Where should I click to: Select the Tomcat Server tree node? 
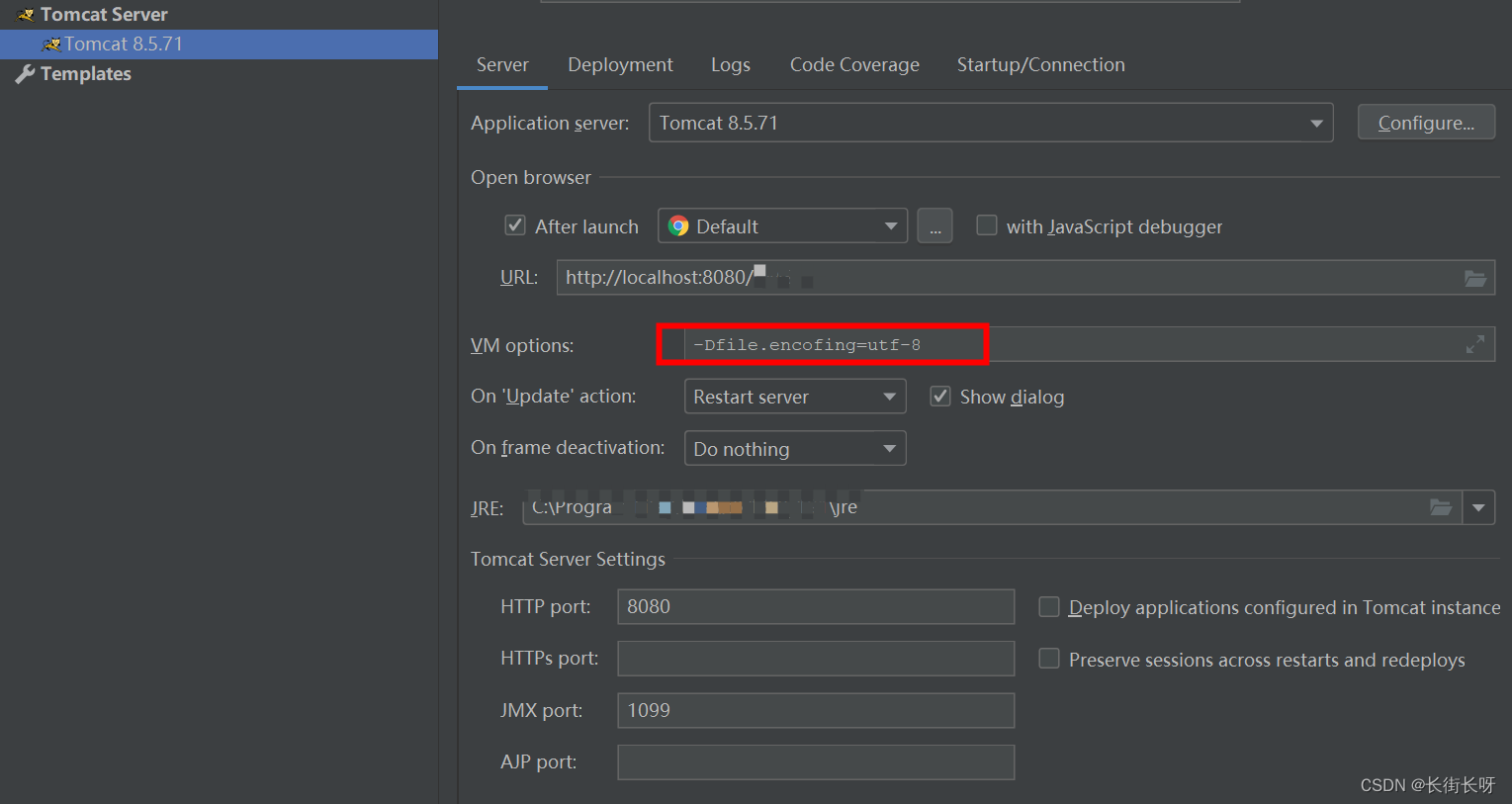[104, 14]
